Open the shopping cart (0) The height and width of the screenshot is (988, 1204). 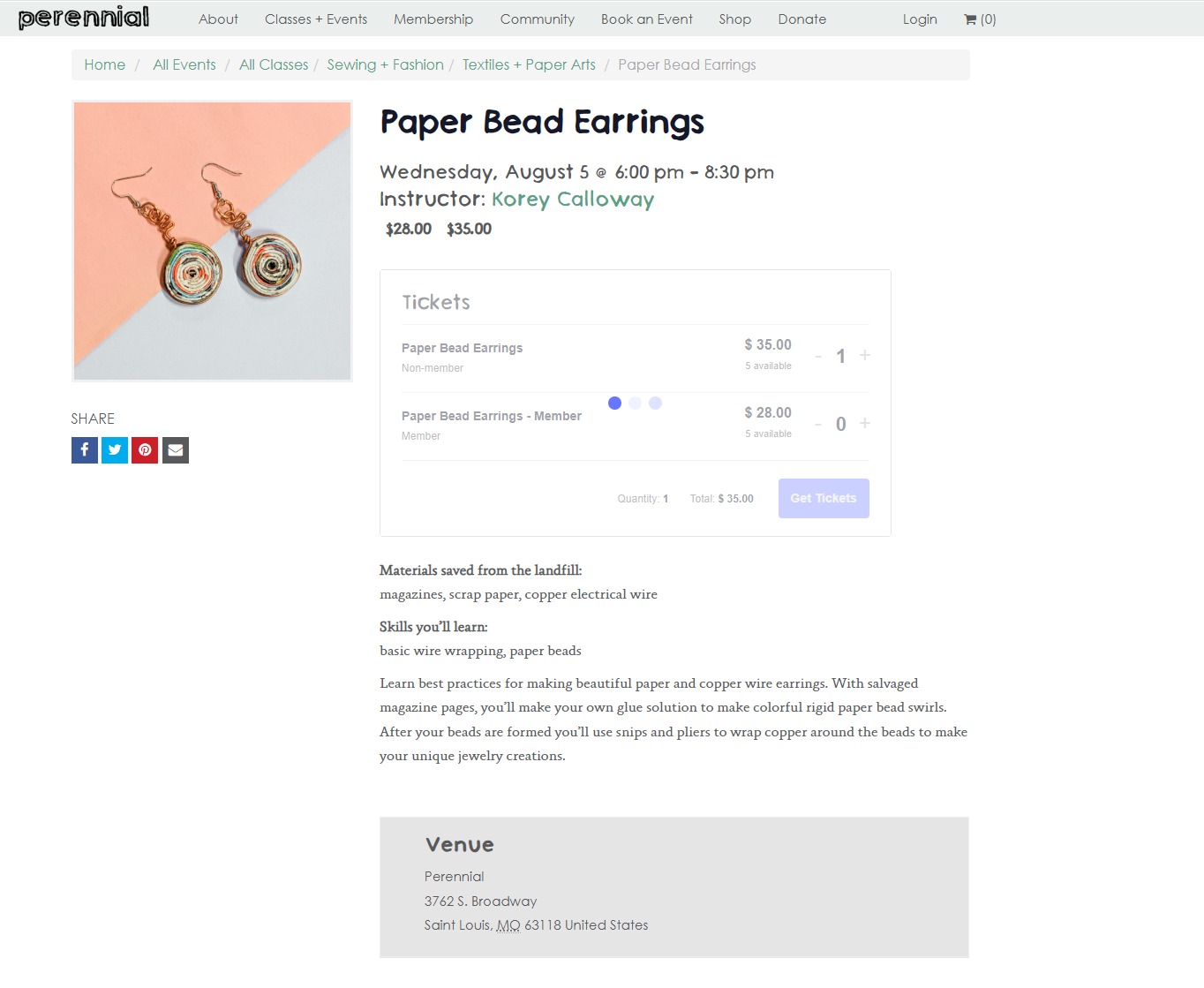tap(980, 19)
